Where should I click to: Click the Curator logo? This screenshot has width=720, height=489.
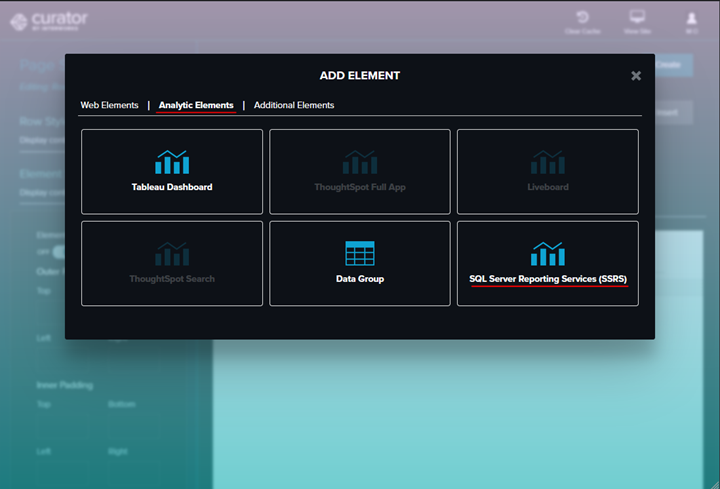tap(49, 21)
